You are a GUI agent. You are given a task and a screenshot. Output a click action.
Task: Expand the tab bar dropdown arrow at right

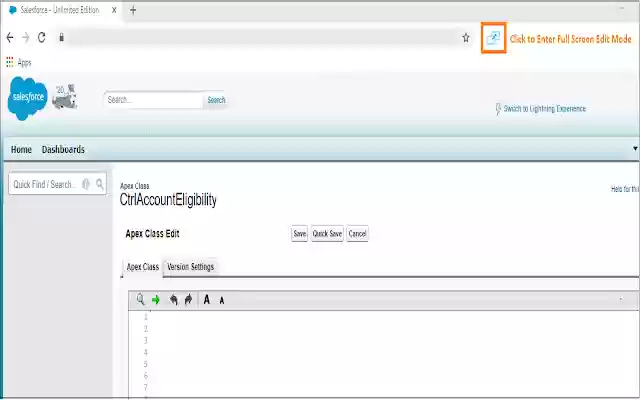pyautogui.click(x=635, y=149)
